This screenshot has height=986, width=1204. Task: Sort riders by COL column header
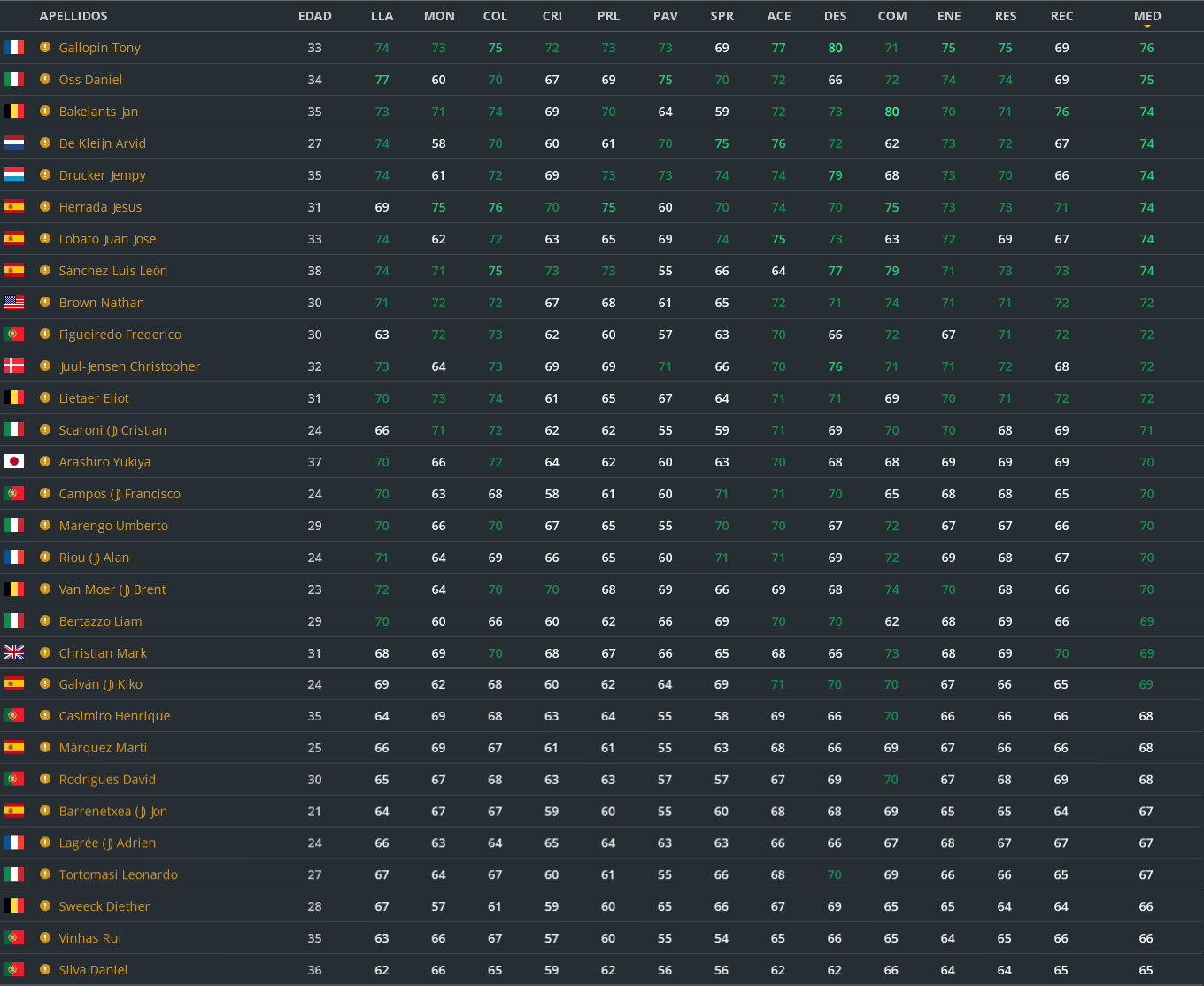[496, 16]
